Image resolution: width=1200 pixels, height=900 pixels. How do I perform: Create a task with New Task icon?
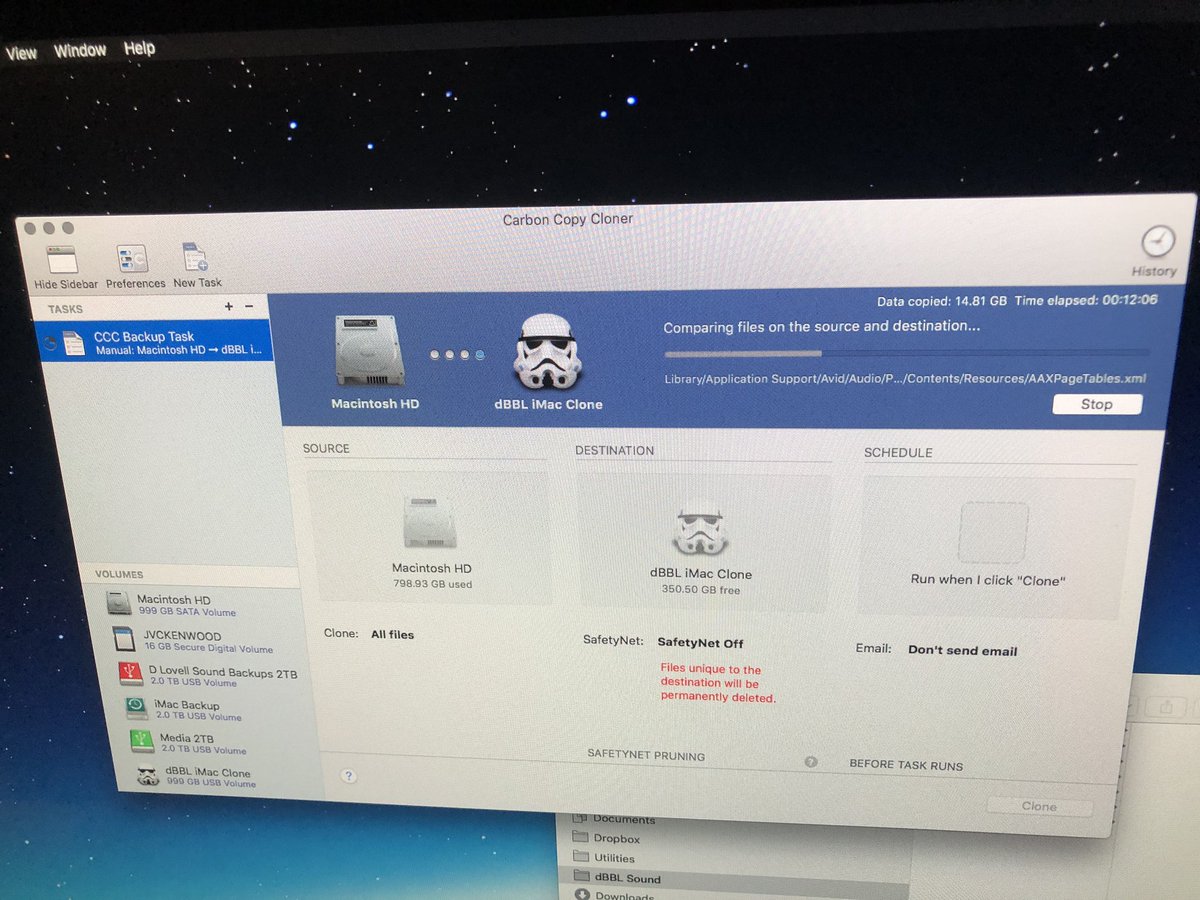click(x=194, y=259)
